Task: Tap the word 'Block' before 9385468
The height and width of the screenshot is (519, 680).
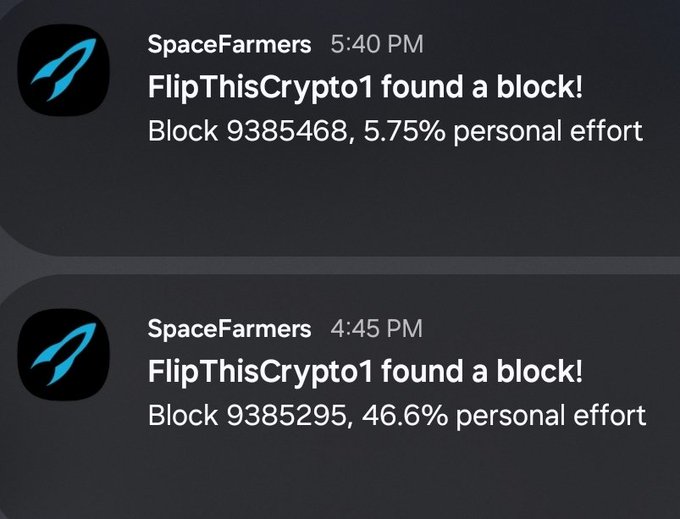Action: pyautogui.click(x=183, y=131)
